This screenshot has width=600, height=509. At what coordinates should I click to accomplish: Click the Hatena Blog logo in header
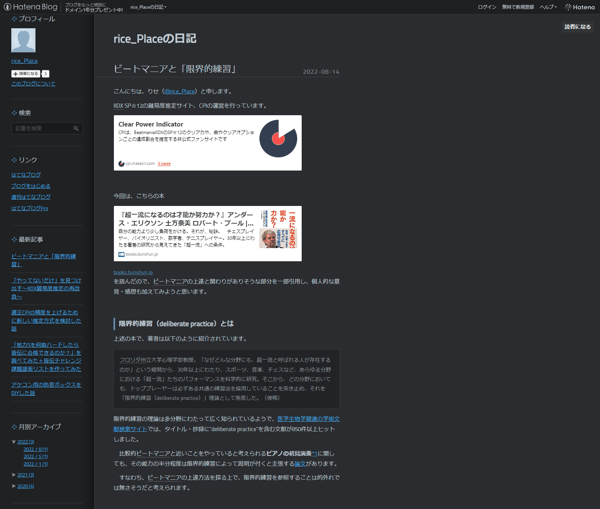31,7
